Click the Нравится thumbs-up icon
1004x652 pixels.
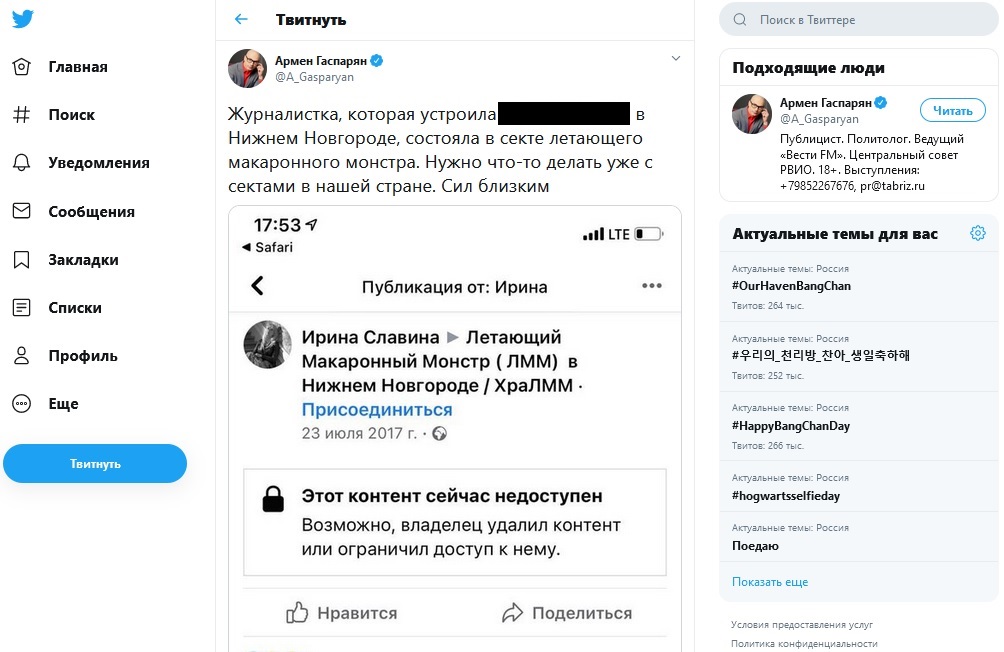(297, 613)
